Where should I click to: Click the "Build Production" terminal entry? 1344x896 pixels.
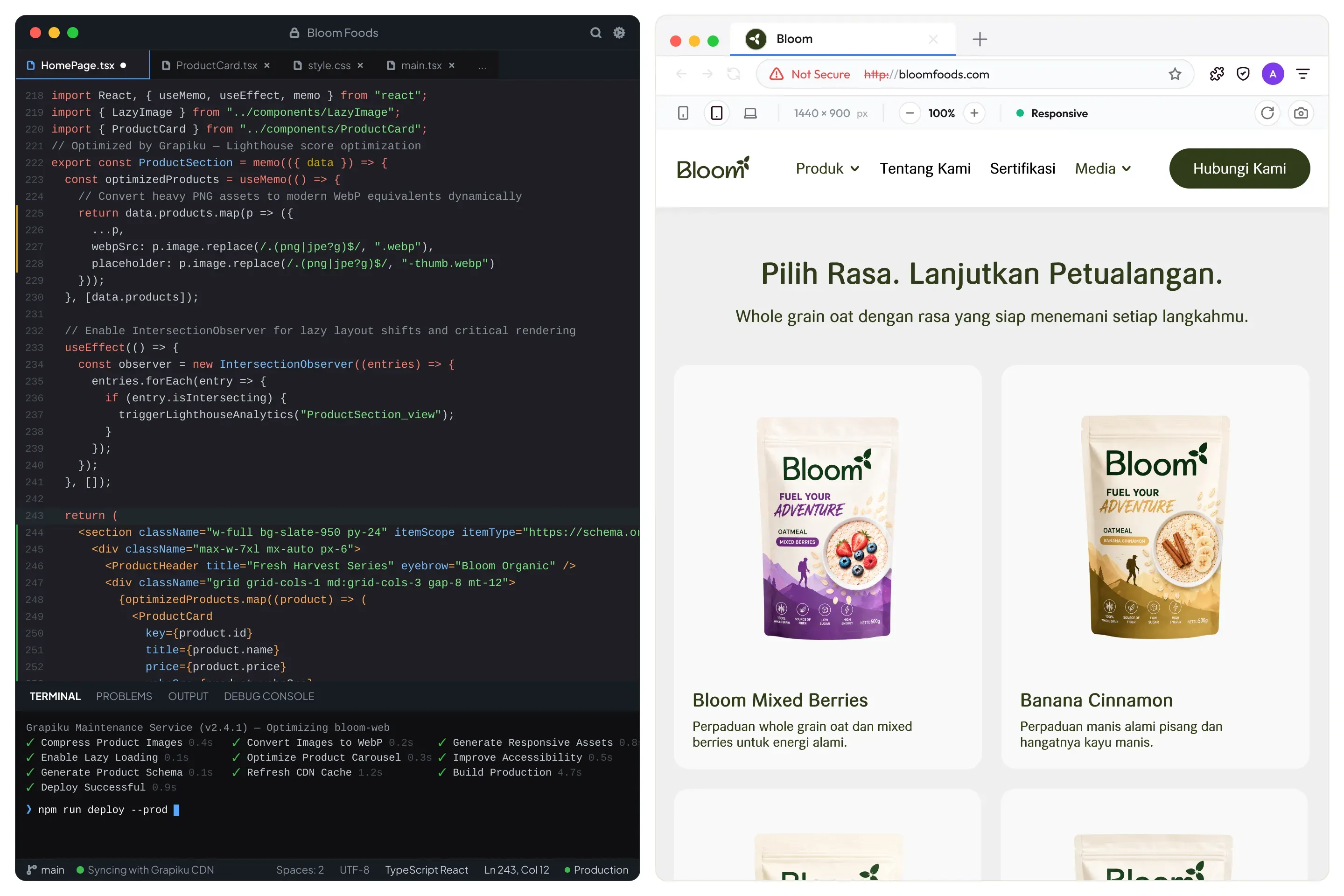point(510,773)
